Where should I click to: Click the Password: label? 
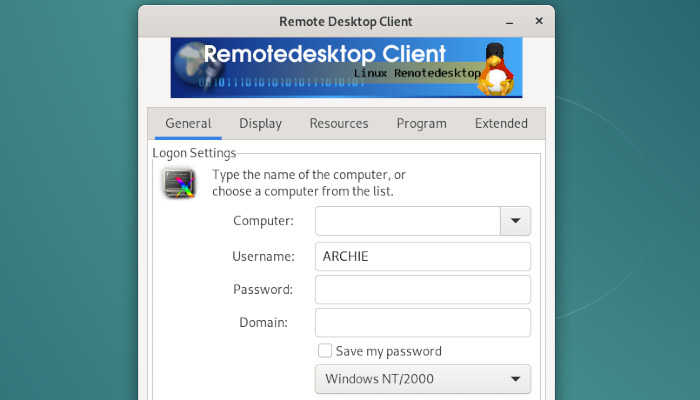(263, 289)
